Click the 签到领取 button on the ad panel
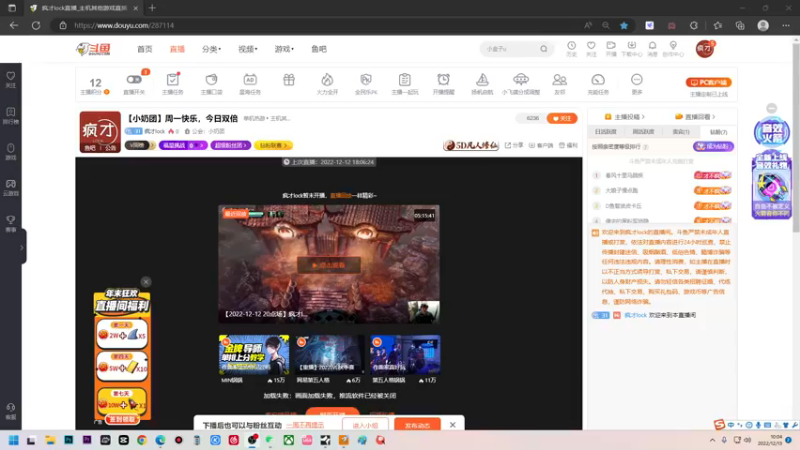 122,419
